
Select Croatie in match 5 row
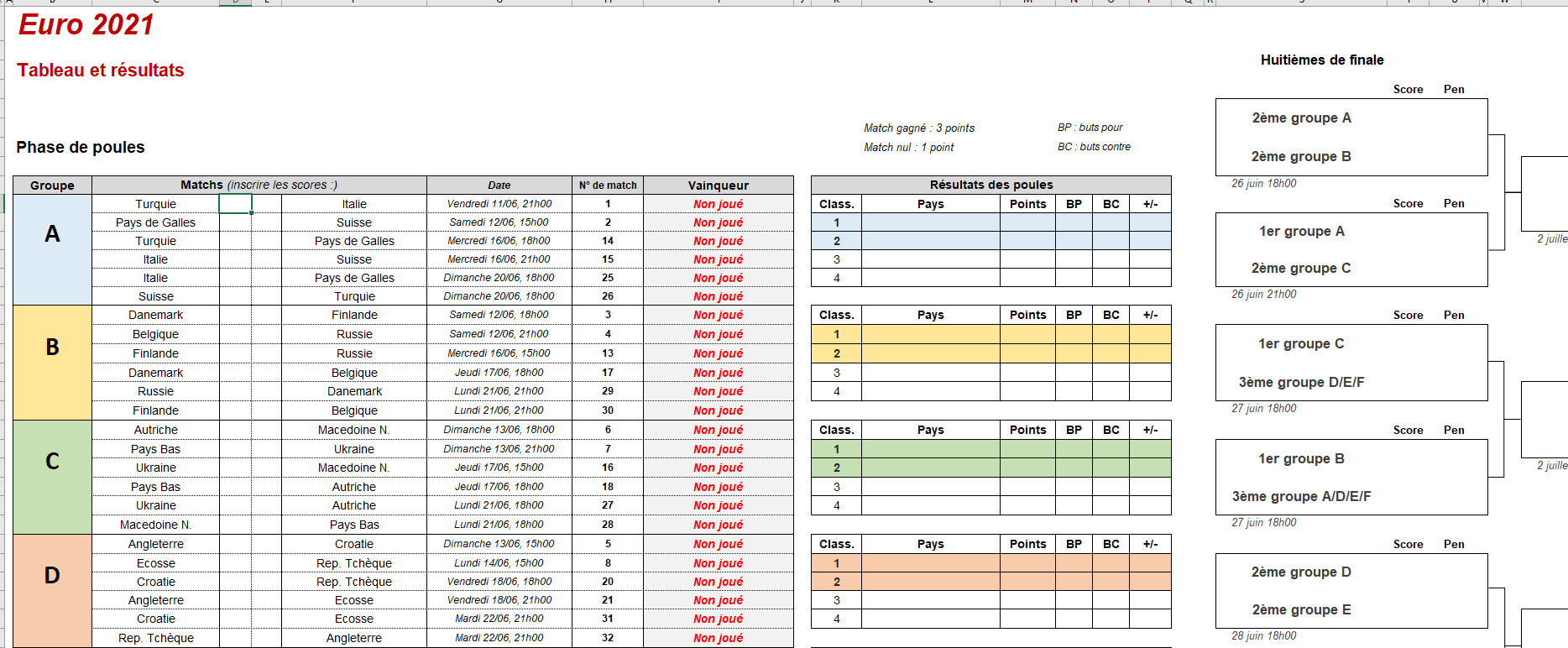354,544
